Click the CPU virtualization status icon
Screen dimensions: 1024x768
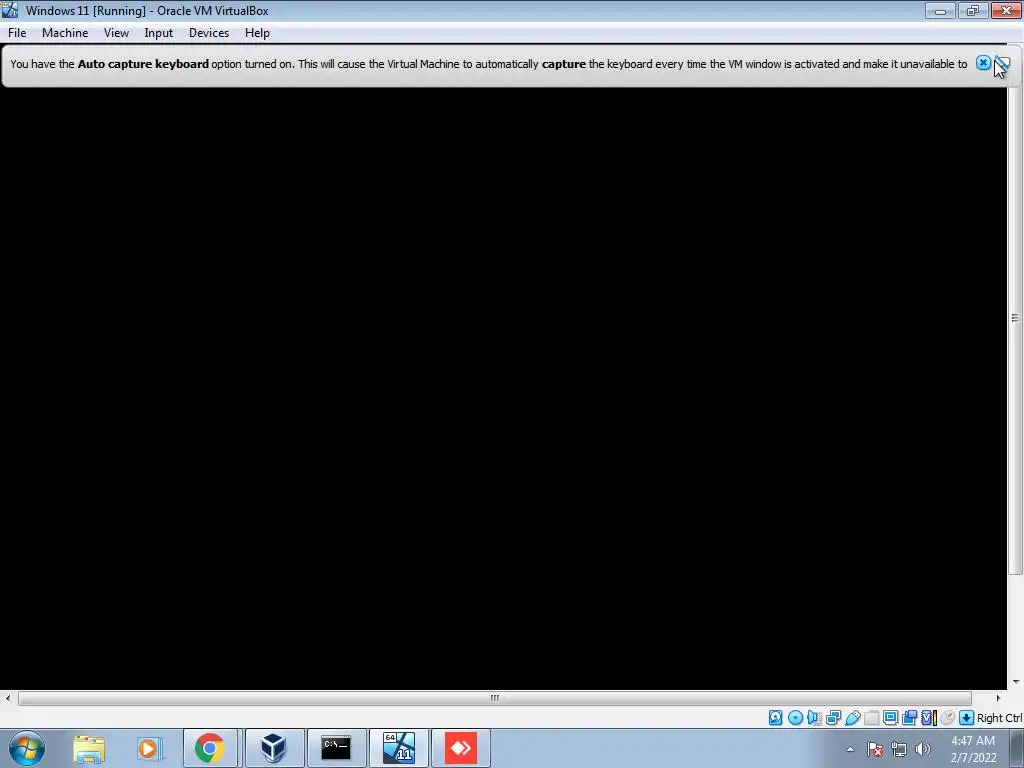coord(929,718)
